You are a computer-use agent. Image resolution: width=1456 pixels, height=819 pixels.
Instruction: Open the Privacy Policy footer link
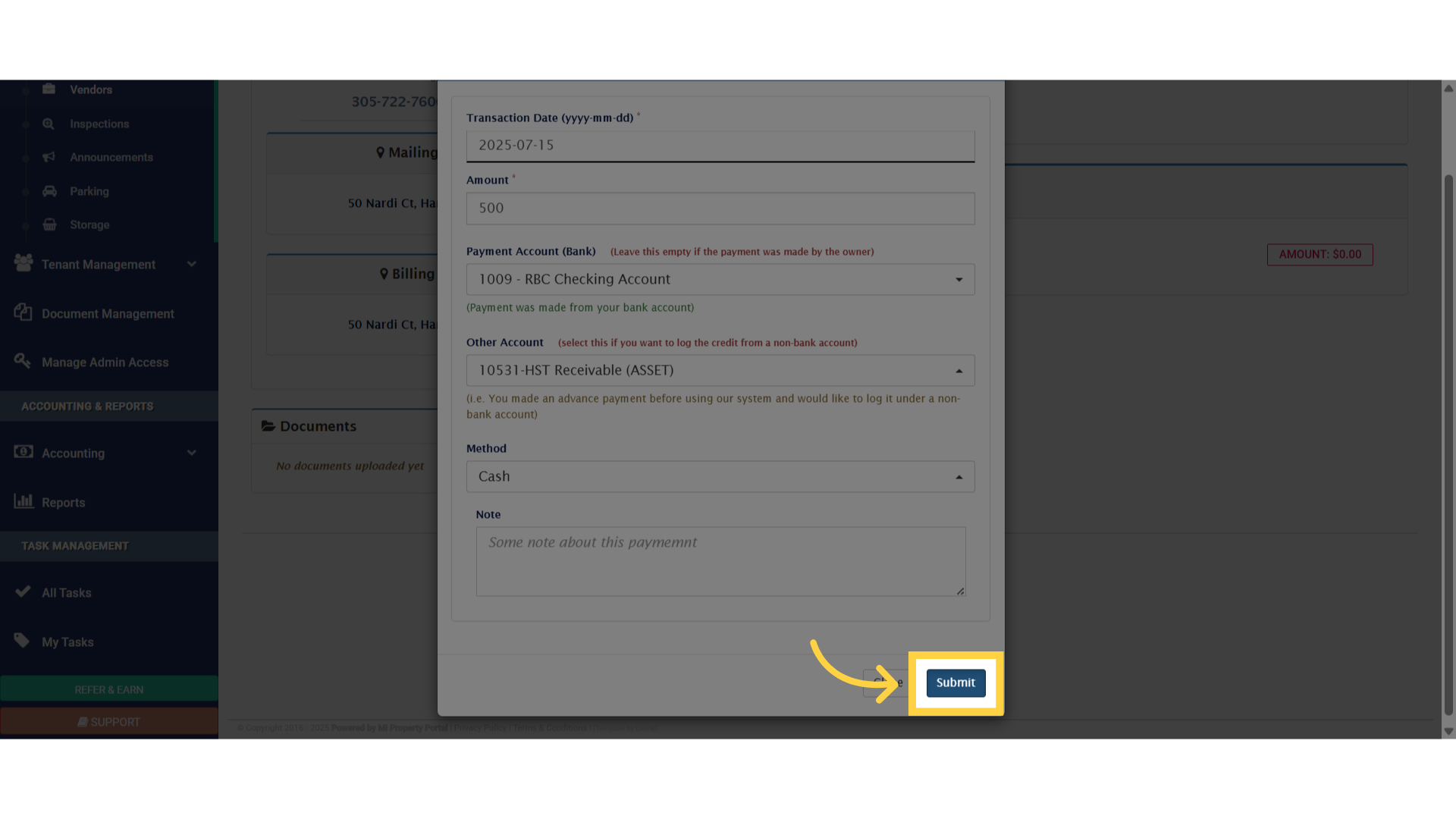click(479, 728)
